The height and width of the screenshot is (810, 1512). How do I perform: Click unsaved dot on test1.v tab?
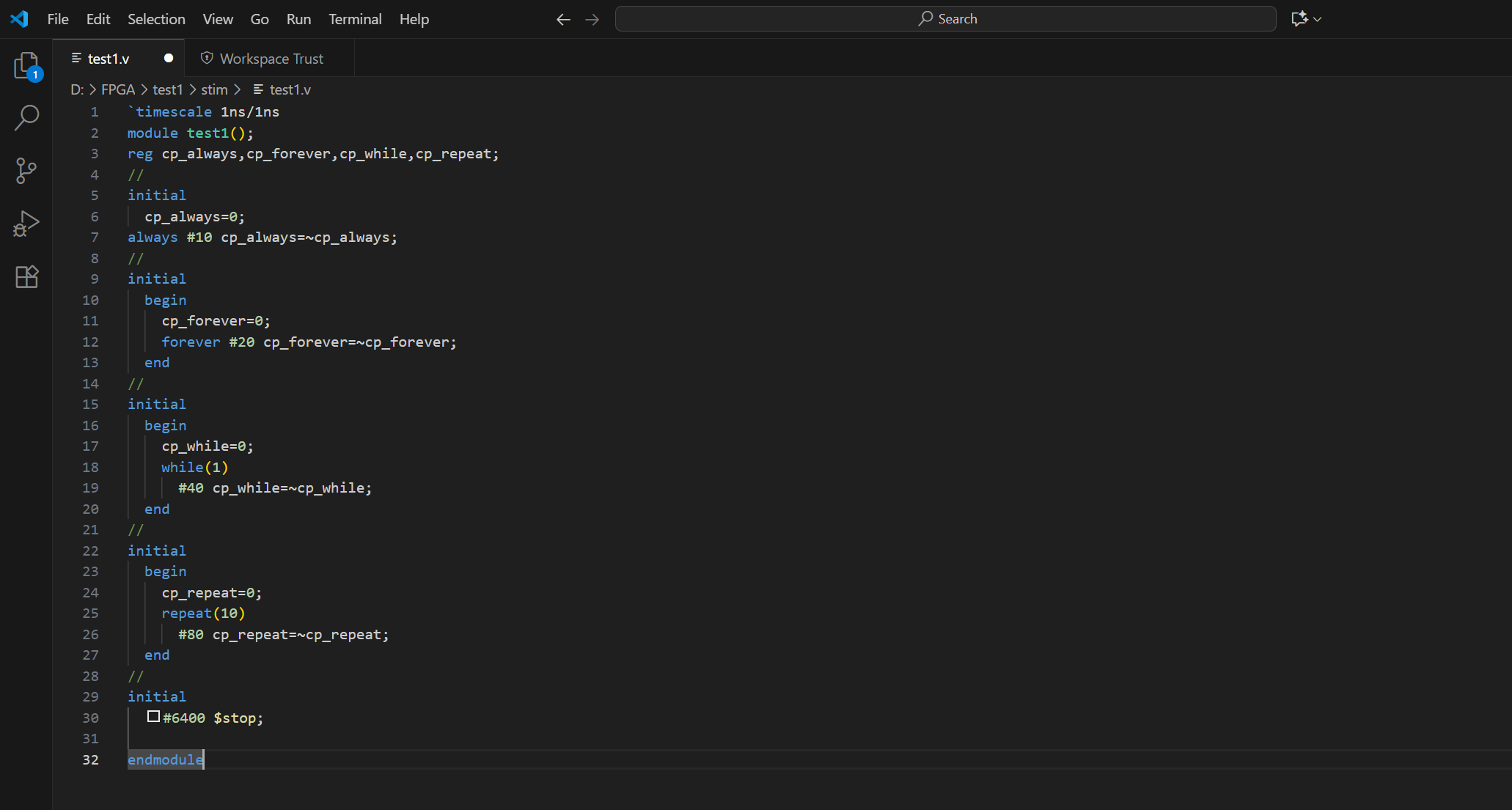pyautogui.click(x=169, y=59)
